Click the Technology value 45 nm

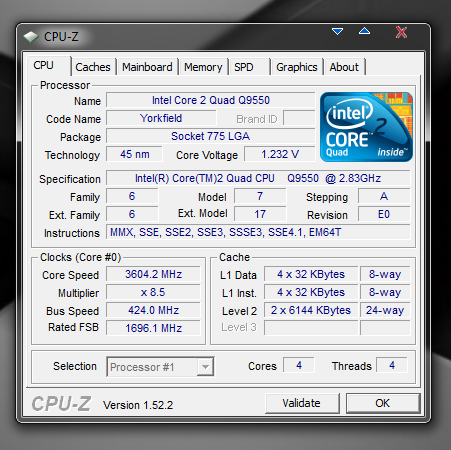coord(134,154)
